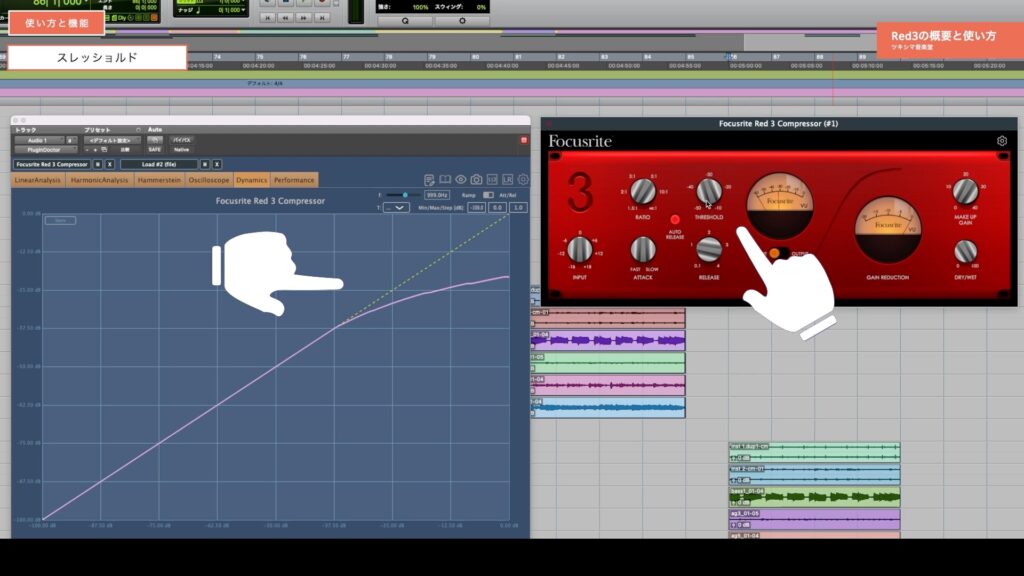The height and width of the screenshot is (576, 1024).
Task: Click the GAIN REDUCTION VU meter
Action: (888, 229)
